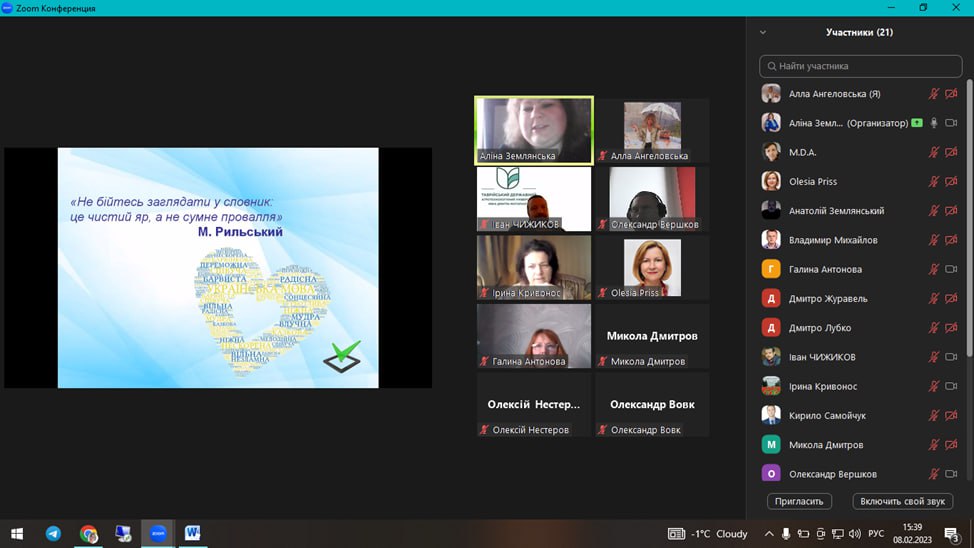Click camera-off icon for Владимир Михайлов

coord(951,240)
